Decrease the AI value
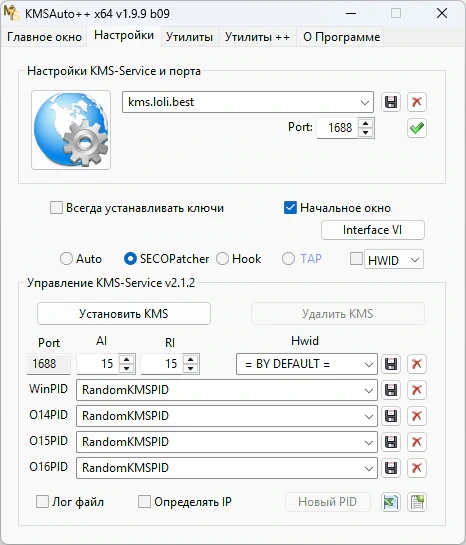Image resolution: width=466 pixels, height=545 pixels. (x=126, y=368)
